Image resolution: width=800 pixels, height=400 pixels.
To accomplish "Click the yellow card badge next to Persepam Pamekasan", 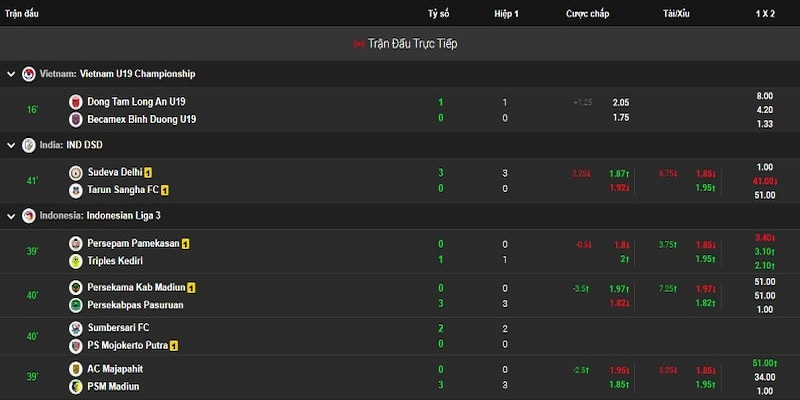I will pos(185,244).
